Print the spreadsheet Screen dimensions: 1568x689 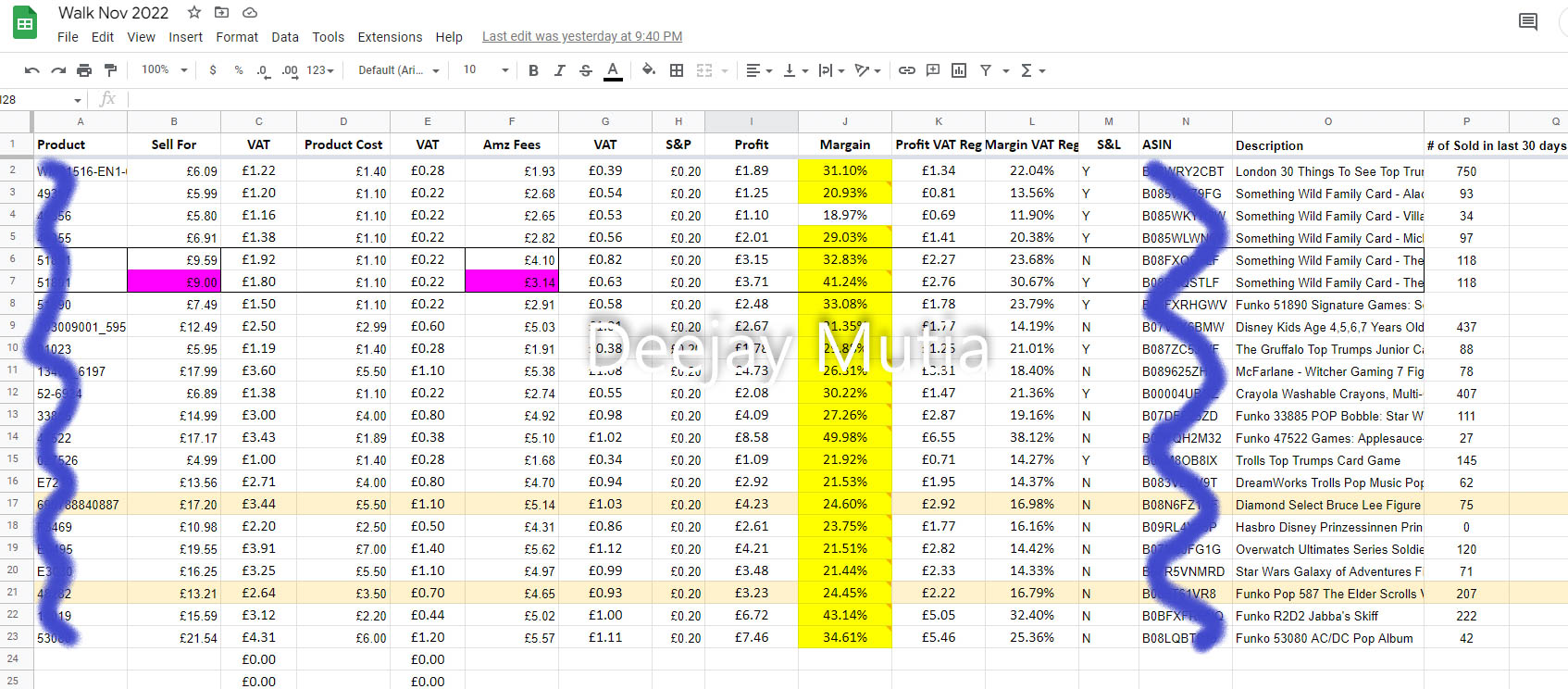pos(84,70)
